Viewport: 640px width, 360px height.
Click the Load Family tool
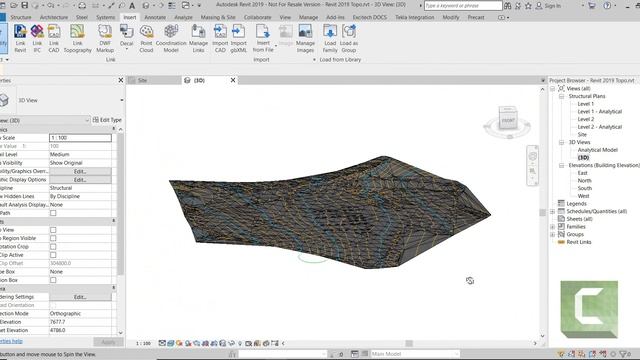330,38
